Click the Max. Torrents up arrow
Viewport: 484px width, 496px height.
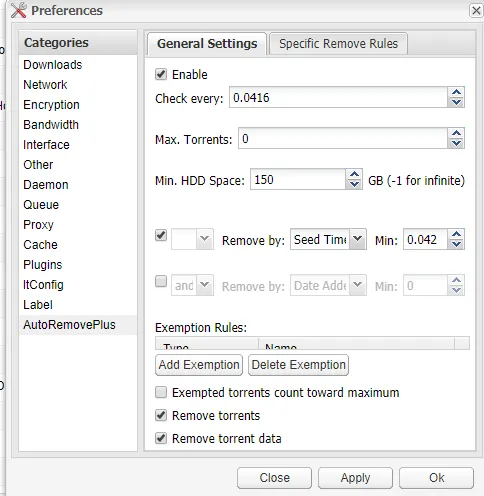click(x=456, y=133)
